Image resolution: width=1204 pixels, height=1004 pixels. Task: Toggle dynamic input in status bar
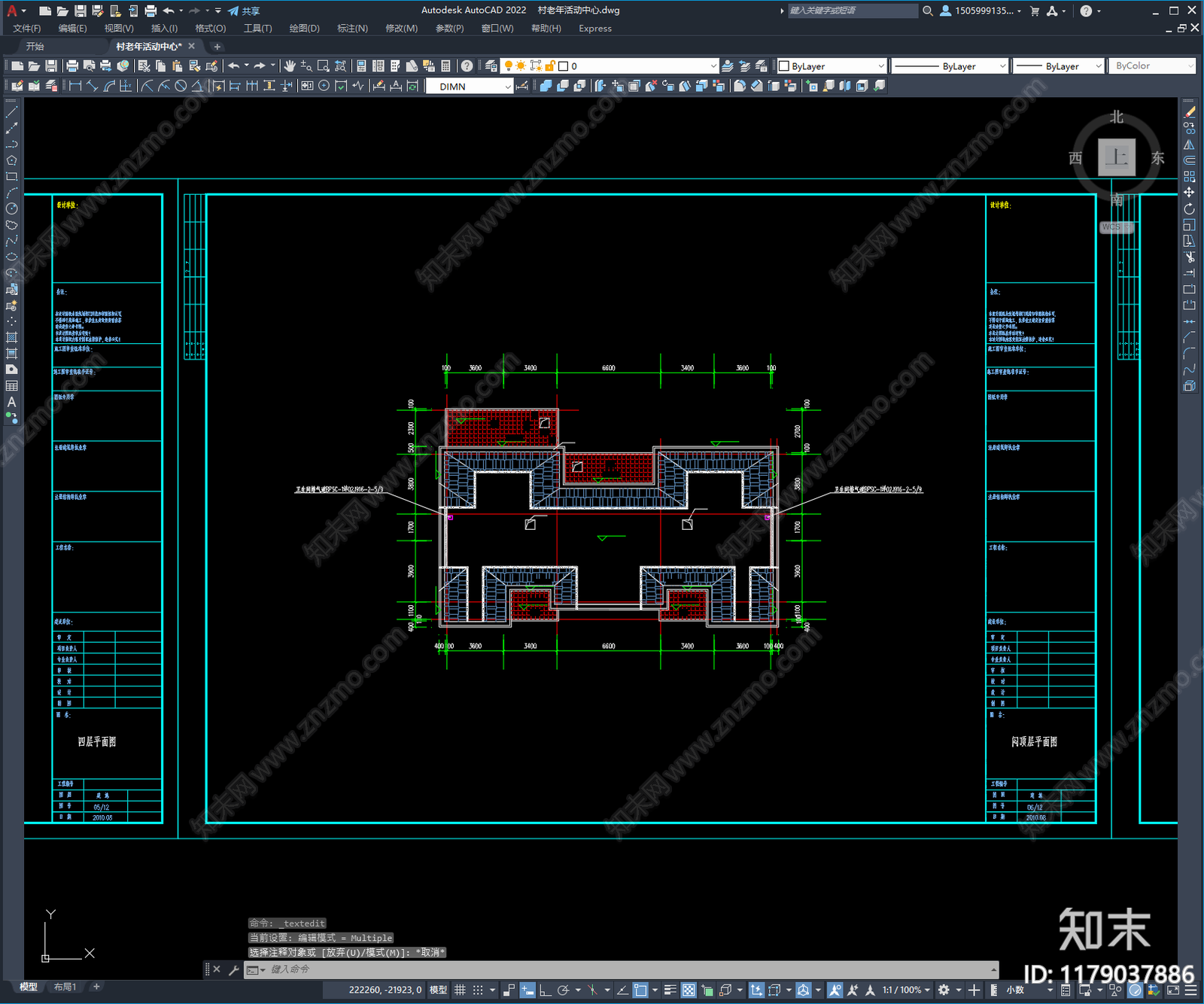point(528,990)
